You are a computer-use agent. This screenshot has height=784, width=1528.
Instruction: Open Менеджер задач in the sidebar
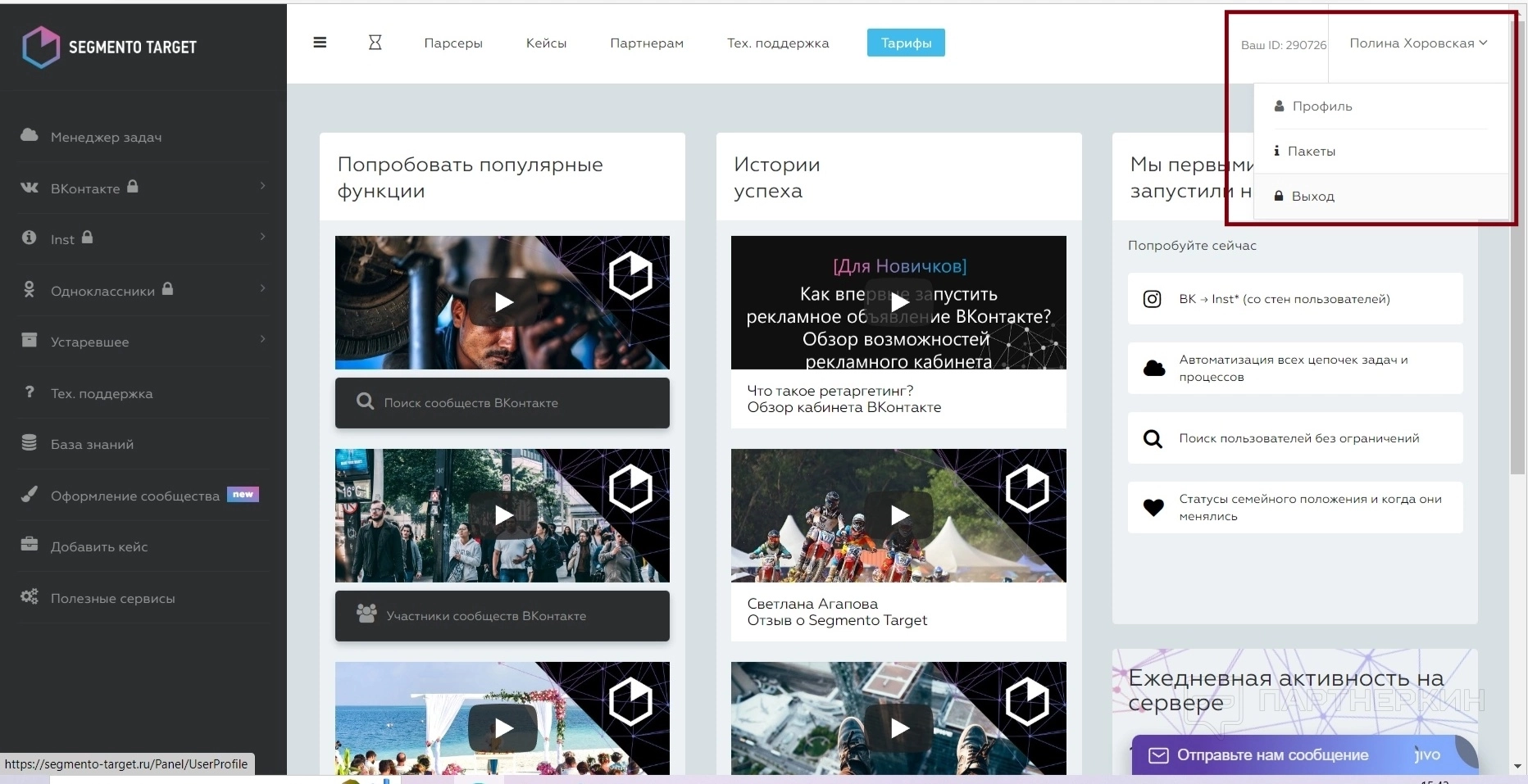pos(106,137)
